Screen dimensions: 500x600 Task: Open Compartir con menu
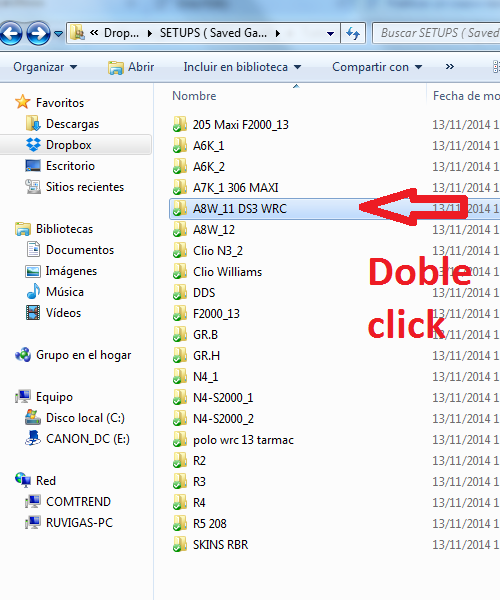coord(377,67)
